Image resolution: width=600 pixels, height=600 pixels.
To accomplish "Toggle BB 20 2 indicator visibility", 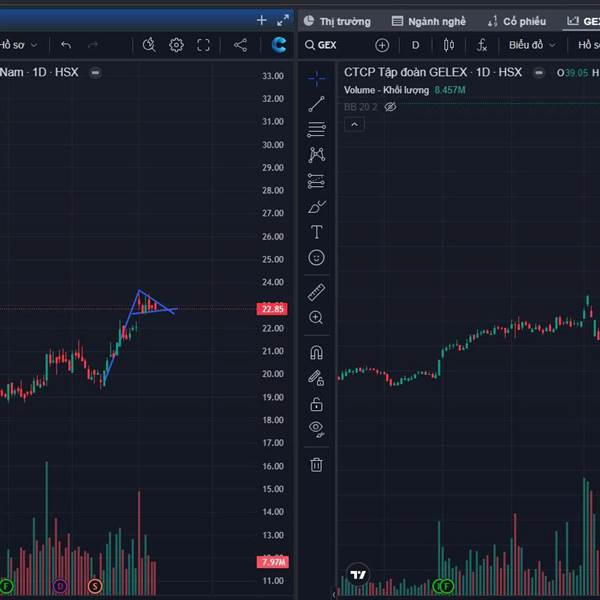I will pos(390,107).
